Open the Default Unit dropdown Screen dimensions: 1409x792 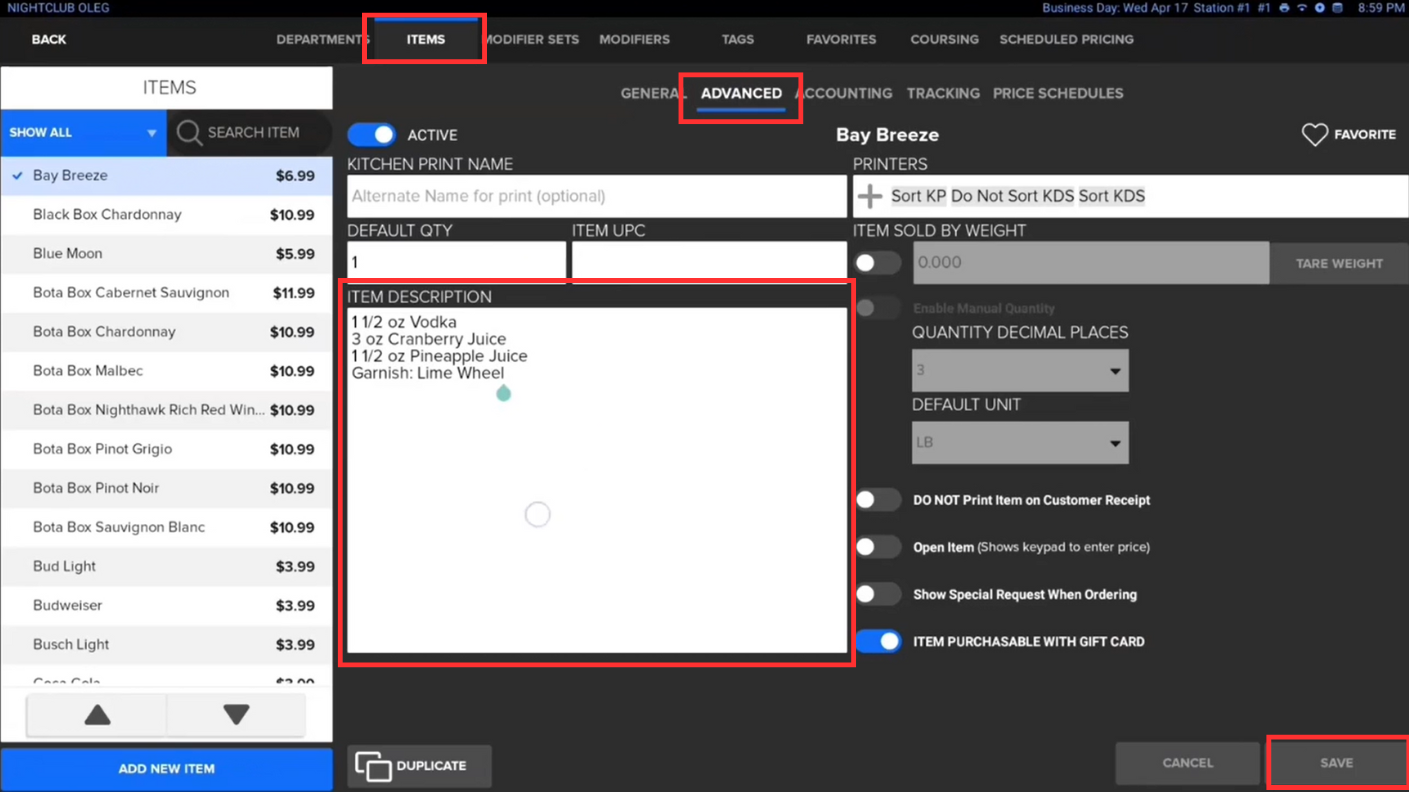[1019, 443]
